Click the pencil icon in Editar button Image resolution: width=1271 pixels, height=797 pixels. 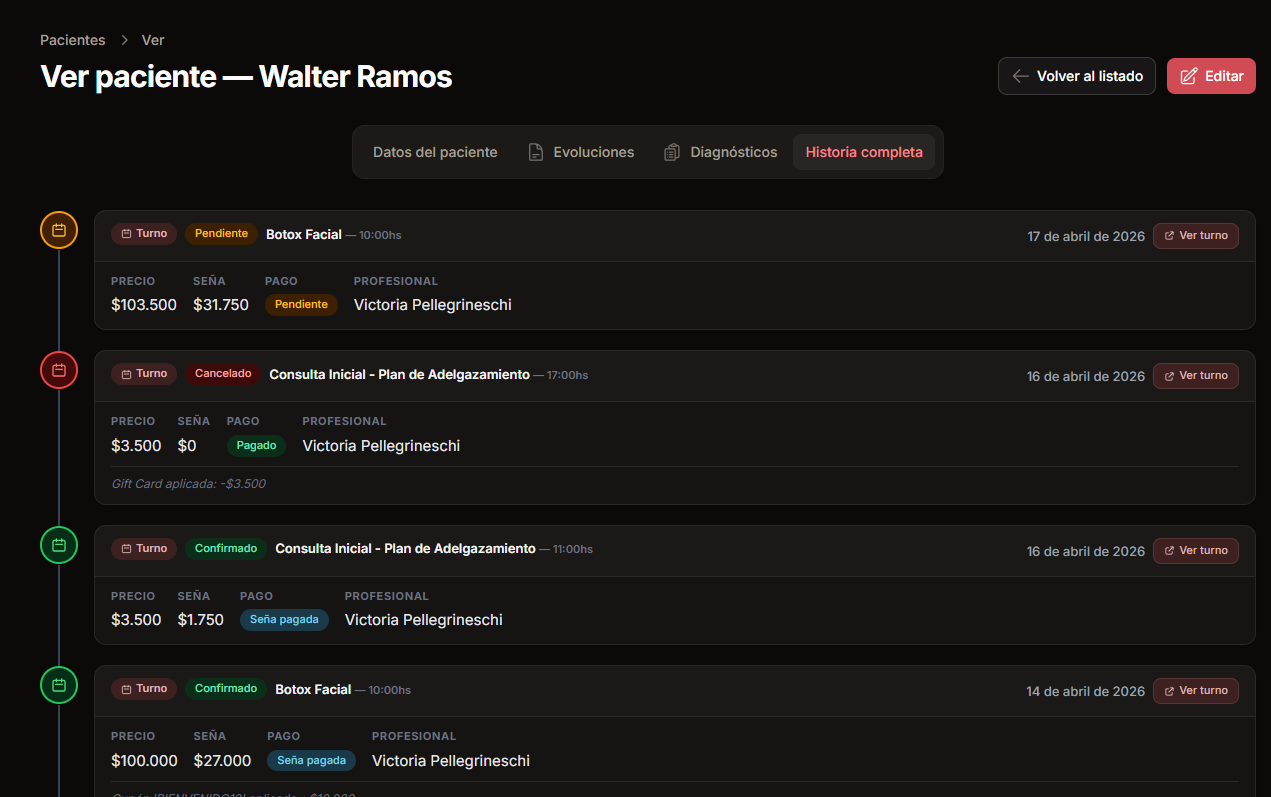click(x=1188, y=76)
